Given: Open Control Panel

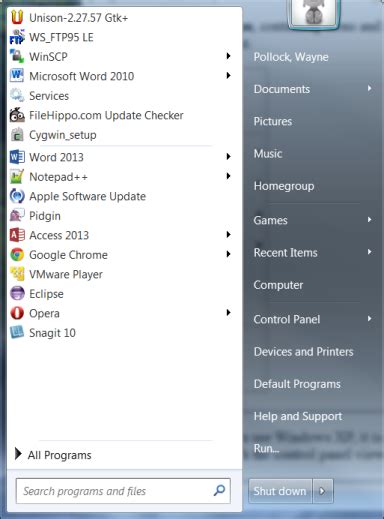Looking at the screenshot, I should click(x=287, y=319).
